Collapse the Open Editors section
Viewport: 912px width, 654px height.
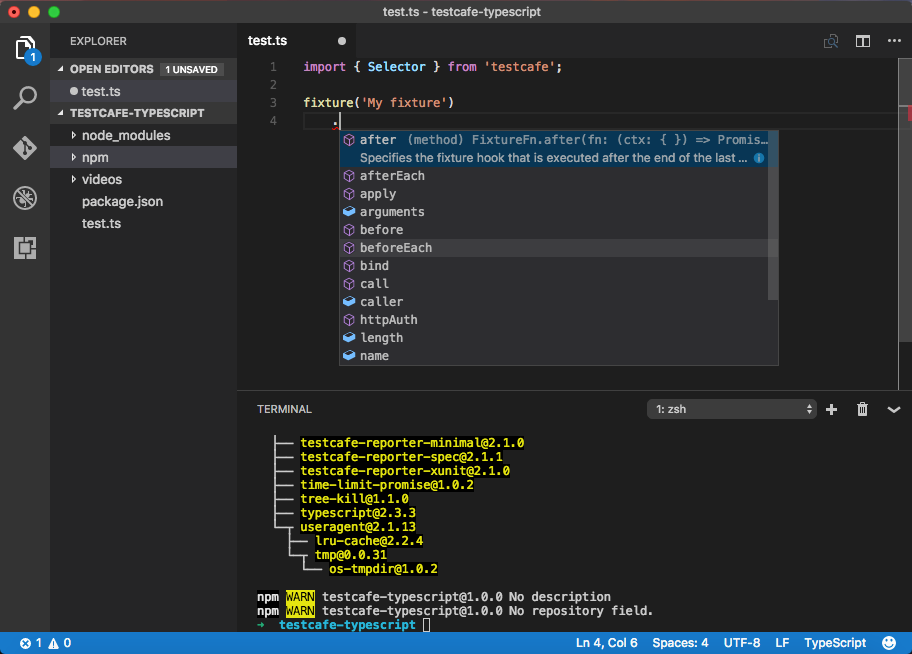tap(62, 69)
